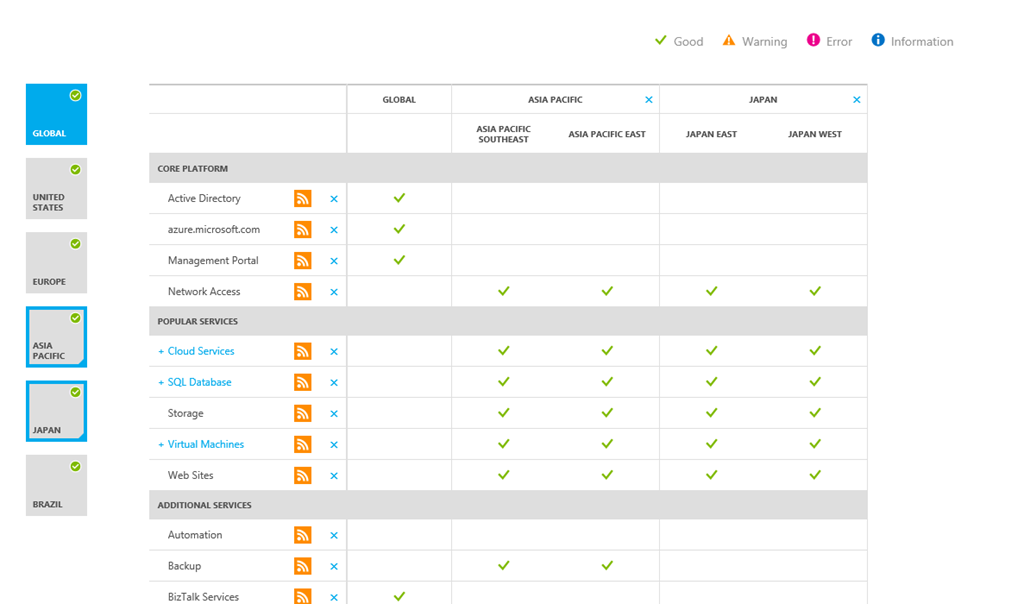Click the Storage RSS feed icon
This screenshot has width=1024, height=604.
click(303, 414)
